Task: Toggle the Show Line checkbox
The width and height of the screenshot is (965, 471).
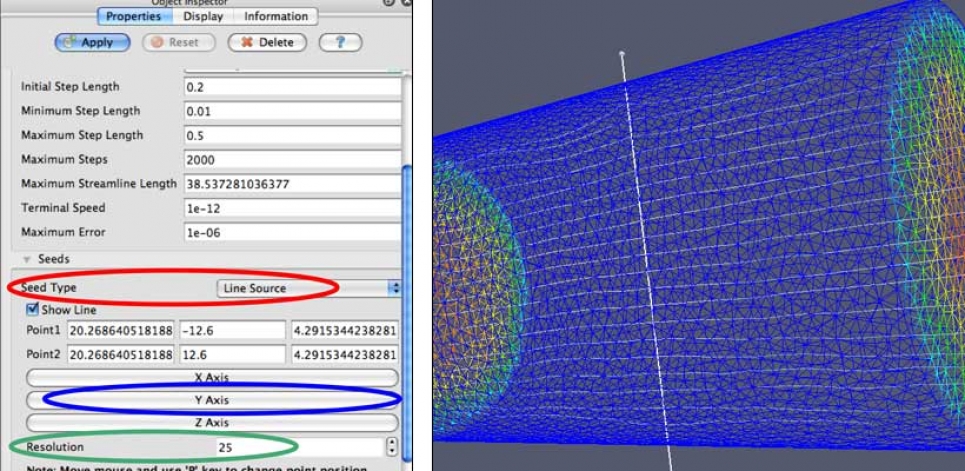Action: click(x=33, y=310)
